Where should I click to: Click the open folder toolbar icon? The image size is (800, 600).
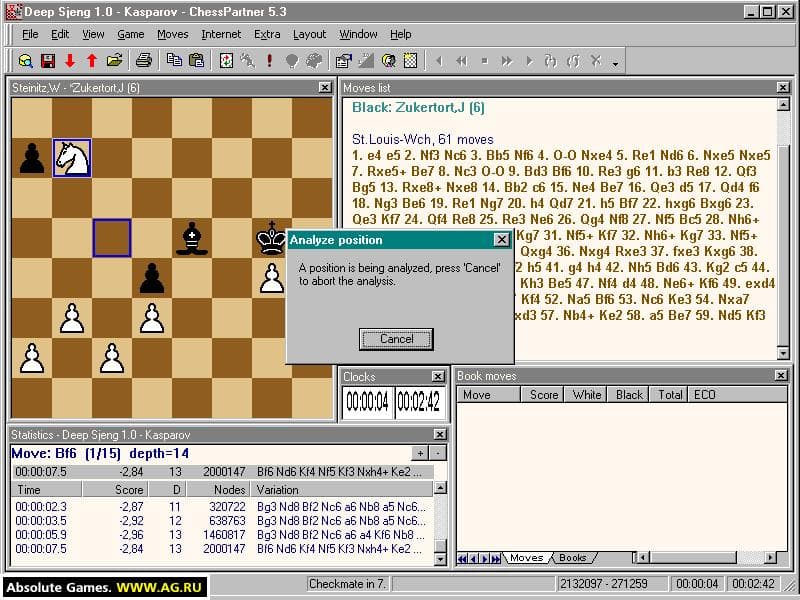coord(114,61)
